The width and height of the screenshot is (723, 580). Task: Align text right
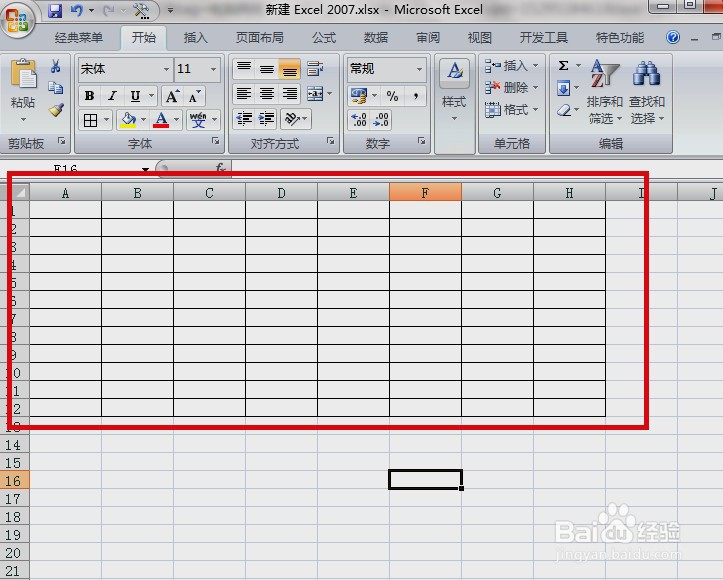[290, 94]
